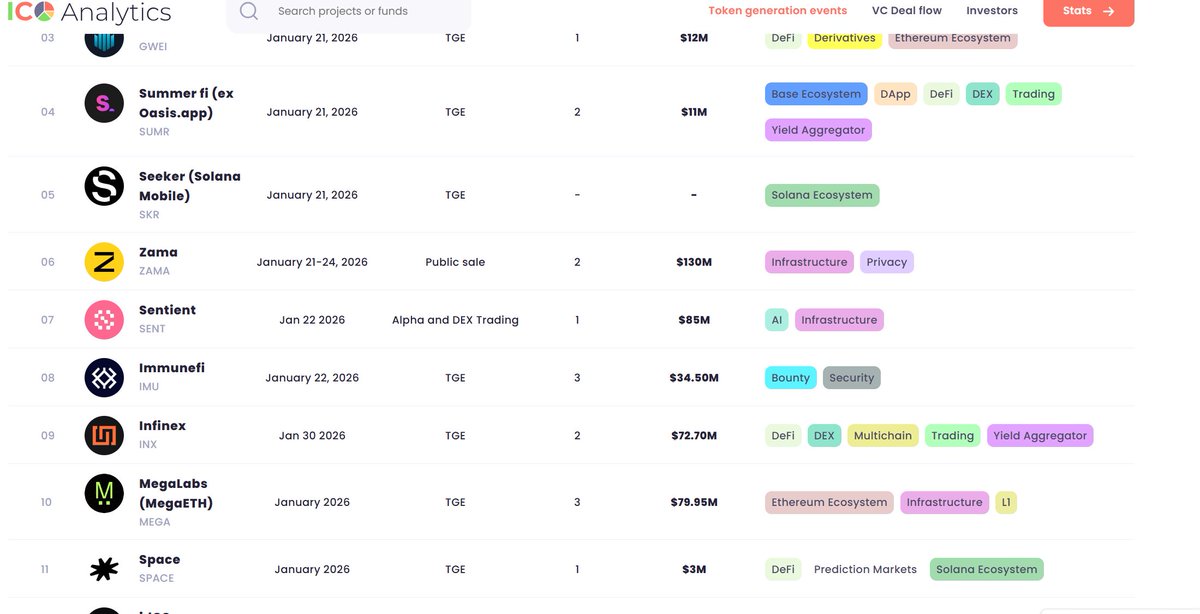Open the Zama yellow logo

point(104,262)
